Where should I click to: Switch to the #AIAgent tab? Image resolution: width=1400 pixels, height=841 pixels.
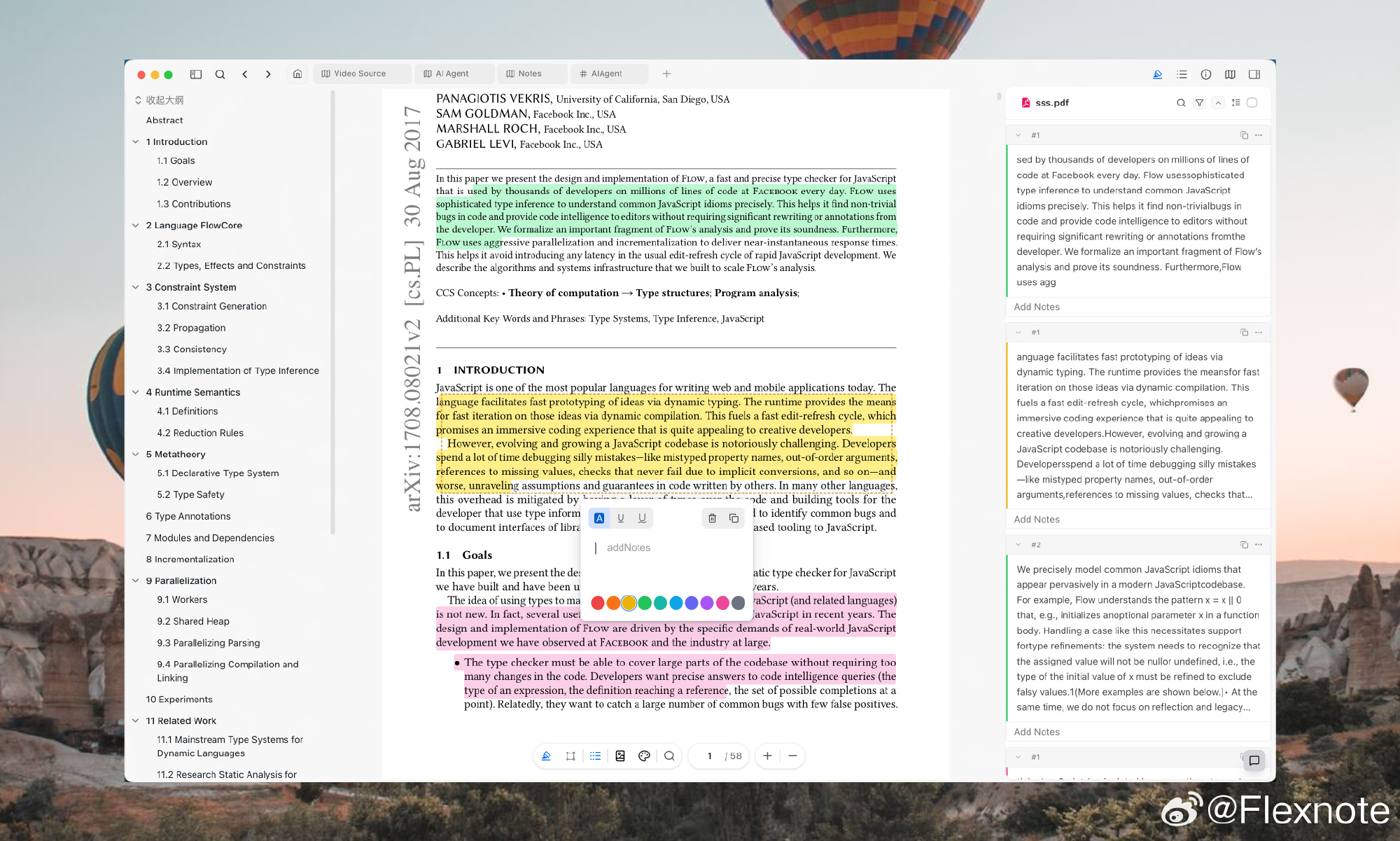pyautogui.click(x=610, y=74)
